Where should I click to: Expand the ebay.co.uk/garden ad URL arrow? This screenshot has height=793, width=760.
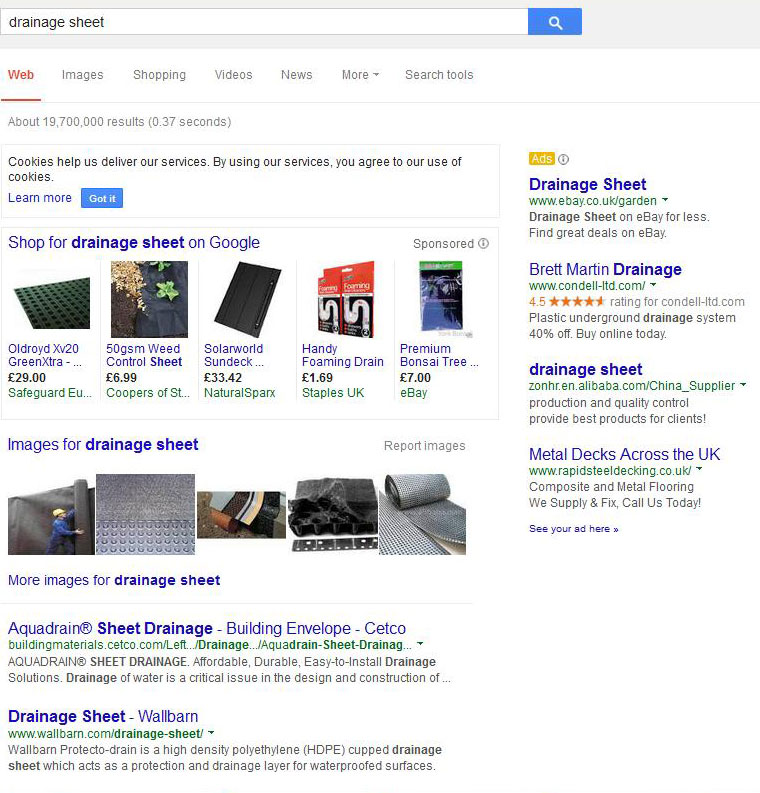pos(666,201)
